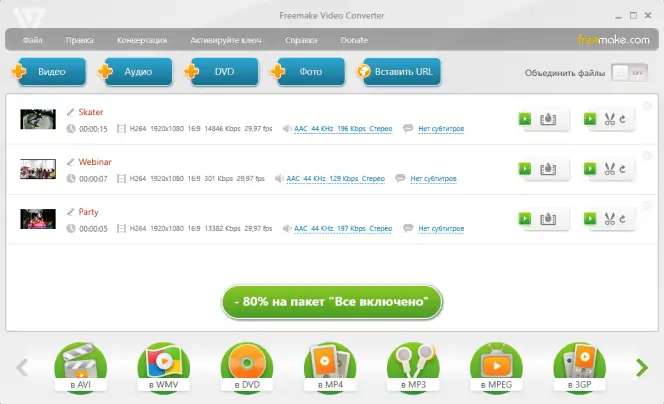
Task: Open the Файл menu
Action: pos(33,40)
